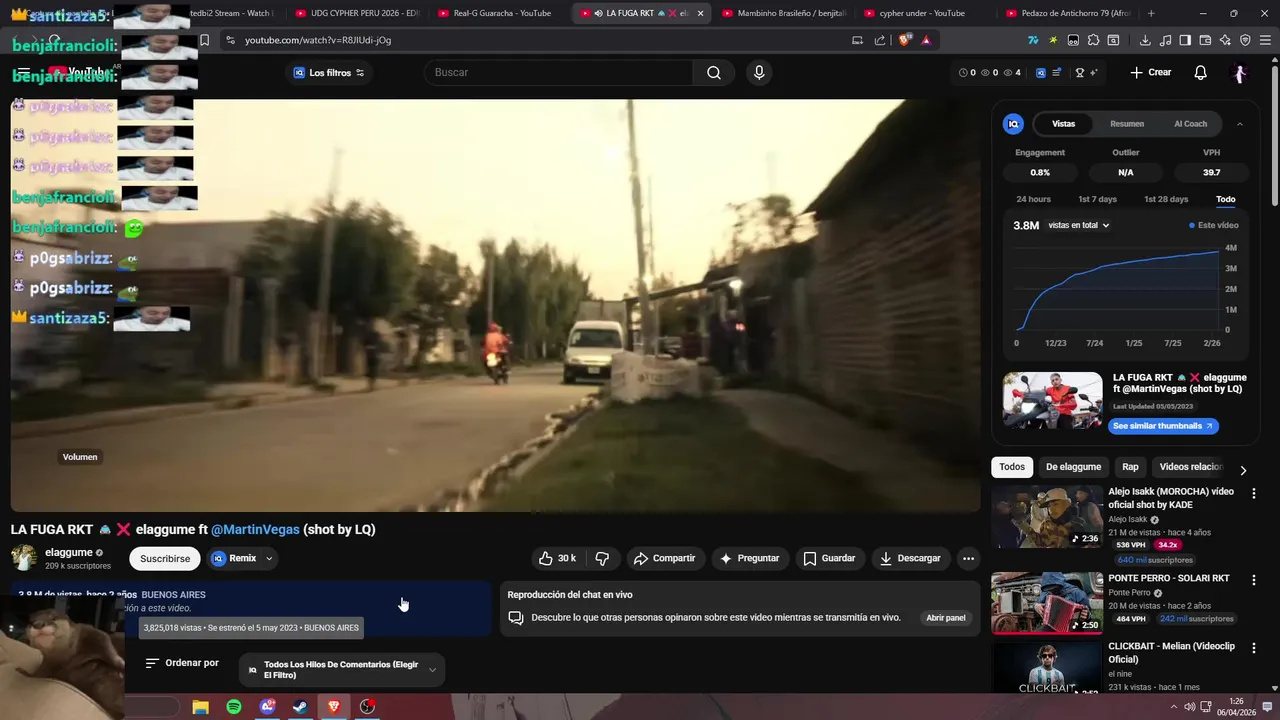Like the video with 30 k
Screen dimensions: 1280x720
[x=557, y=558]
